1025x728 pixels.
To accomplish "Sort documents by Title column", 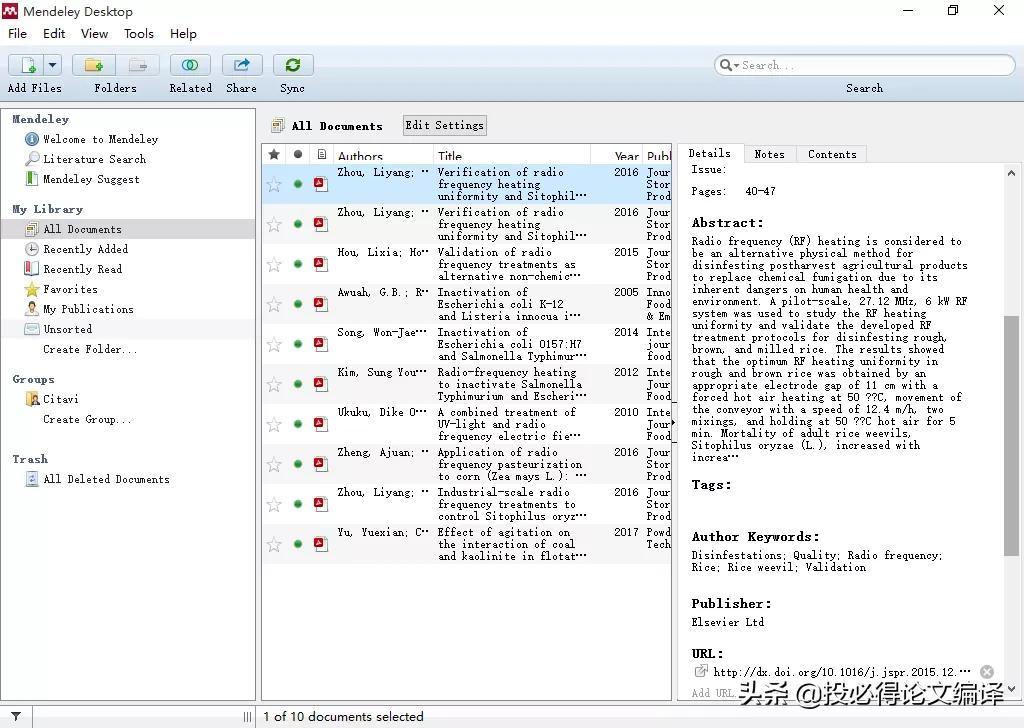I will coord(512,155).
